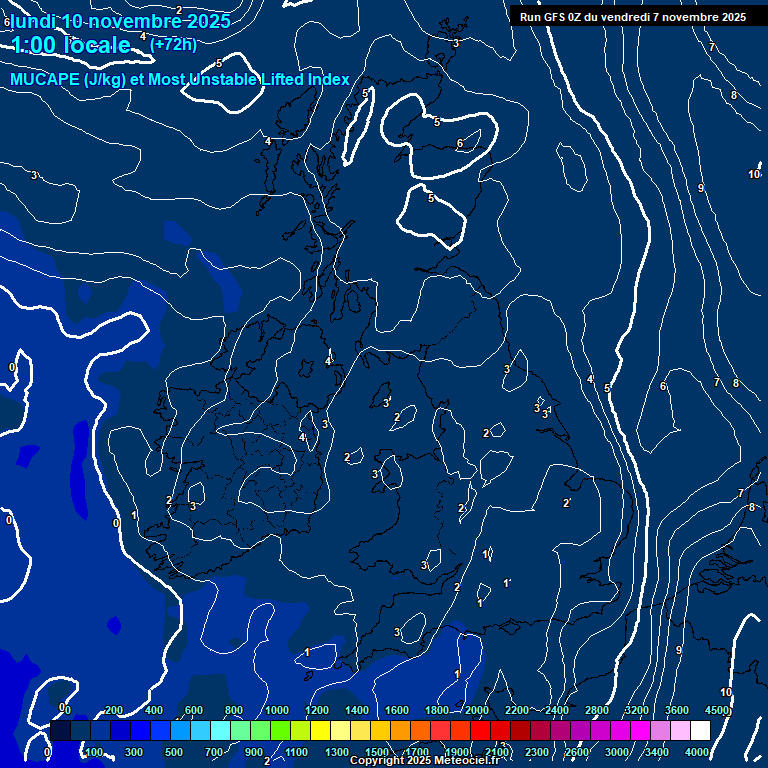
Task: Click the '1100' legend value
Action: (297, 752)
